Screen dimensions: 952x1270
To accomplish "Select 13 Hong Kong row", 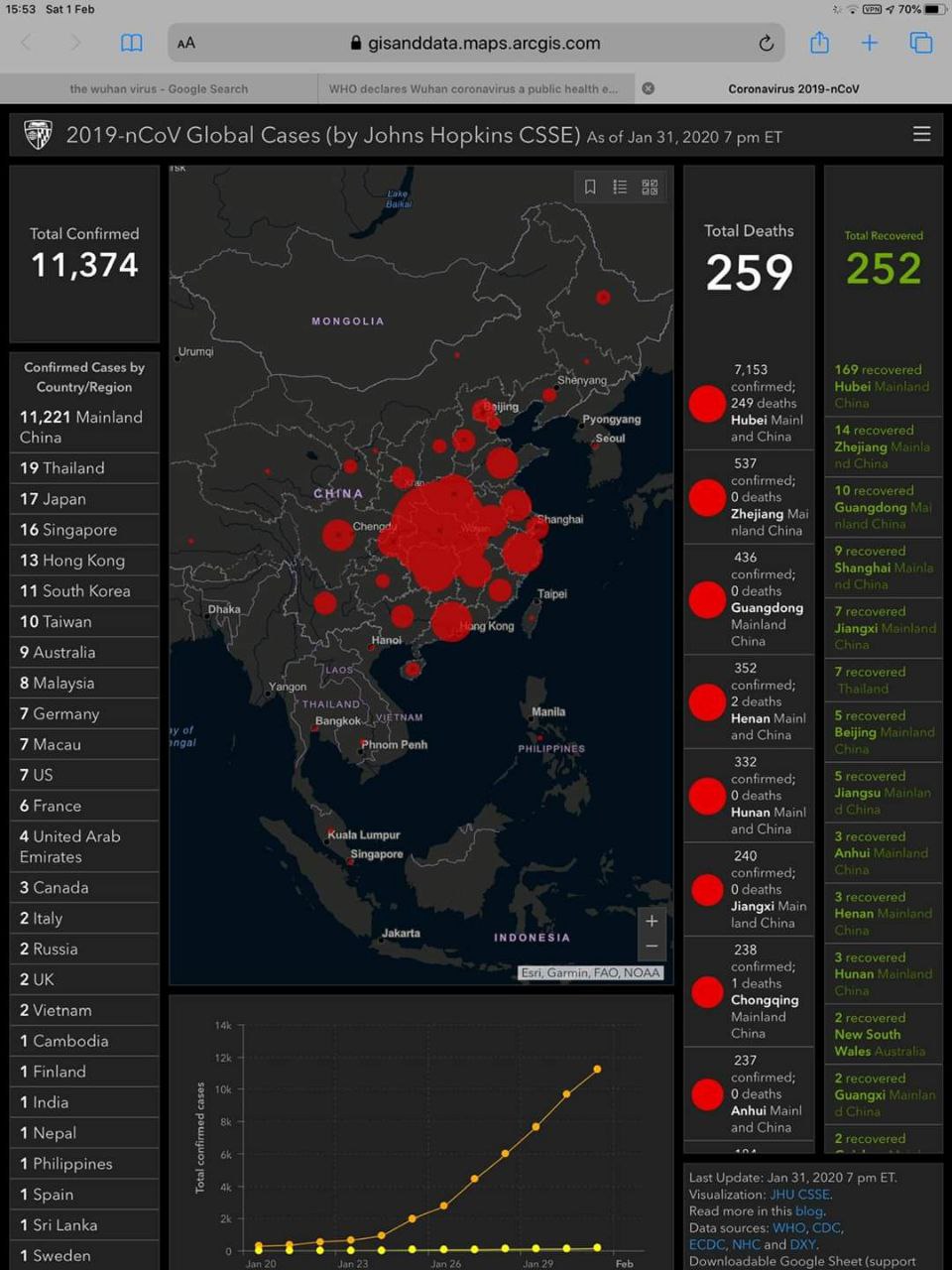I will [x=84, y=560].
